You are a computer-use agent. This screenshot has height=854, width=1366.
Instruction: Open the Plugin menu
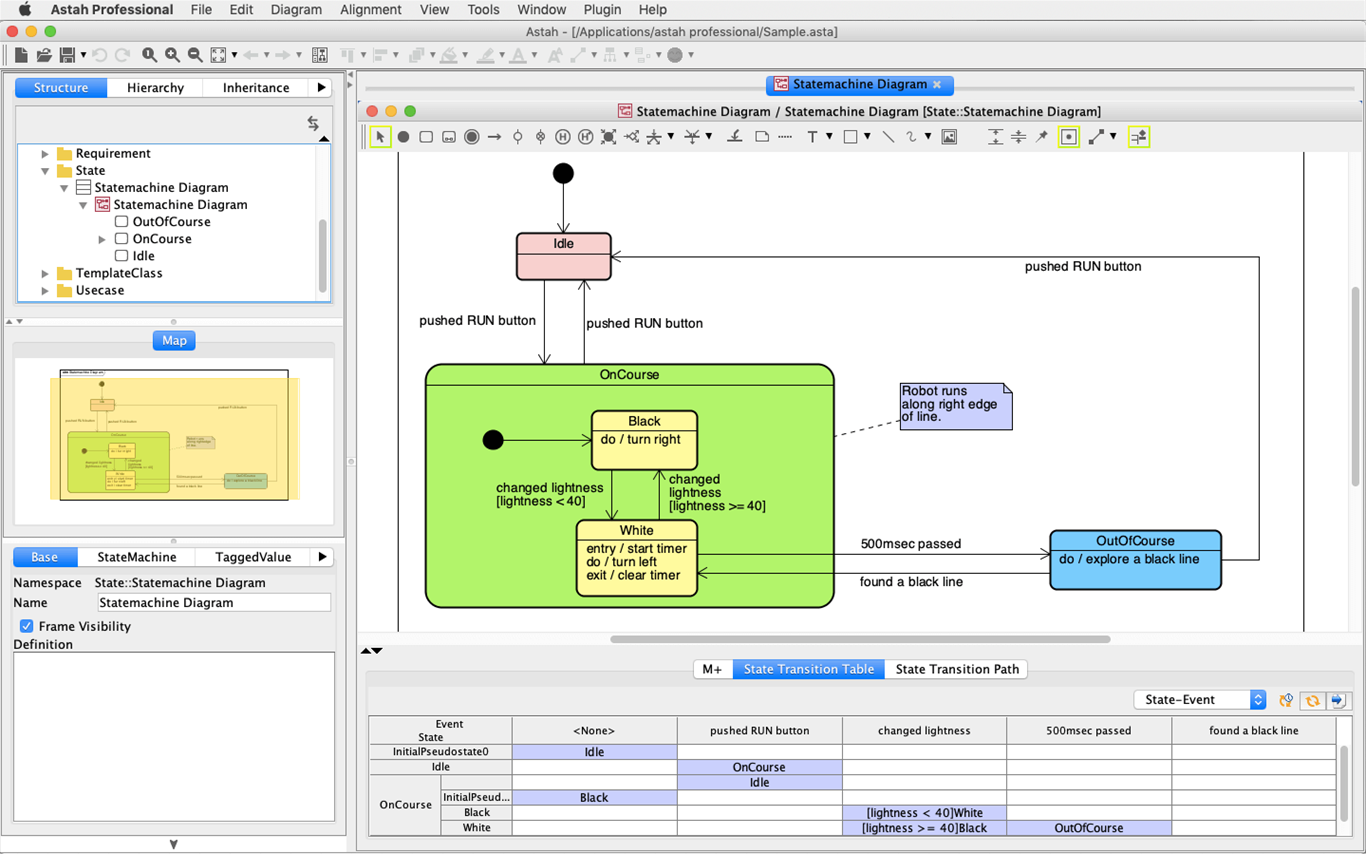point(602,10)
